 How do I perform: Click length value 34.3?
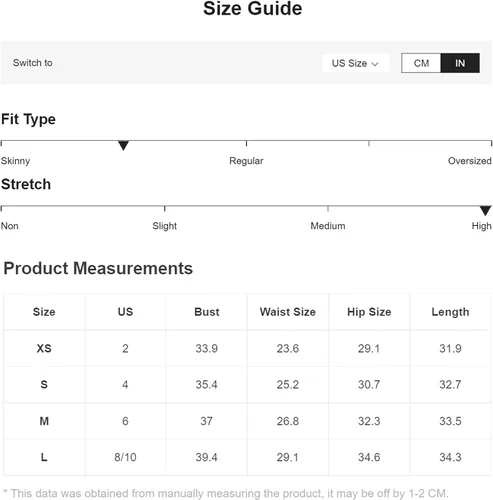[x=450, y=457]
